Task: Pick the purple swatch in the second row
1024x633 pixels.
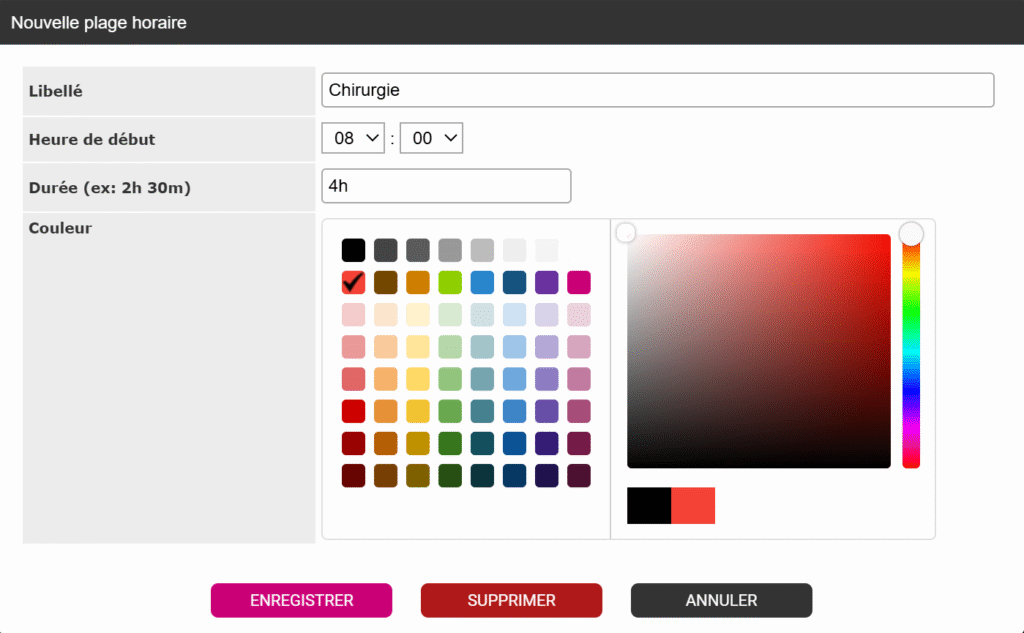Action: coord(547,283)
